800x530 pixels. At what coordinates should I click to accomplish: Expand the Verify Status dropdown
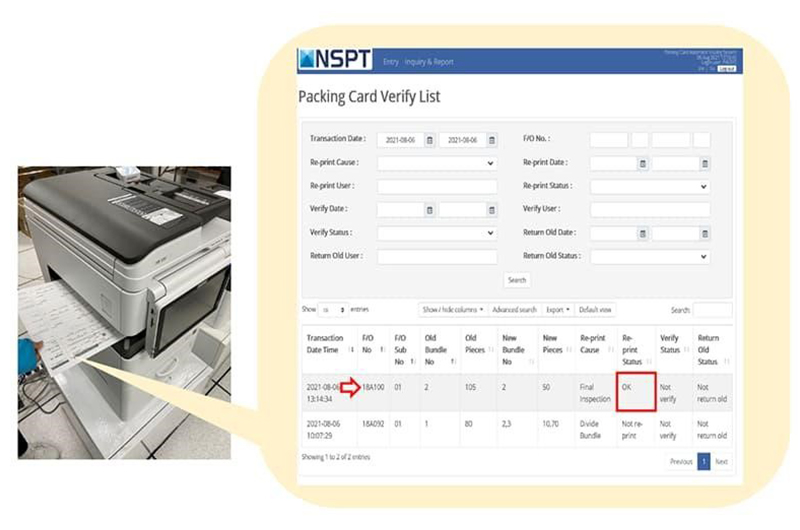coord(437,233)
